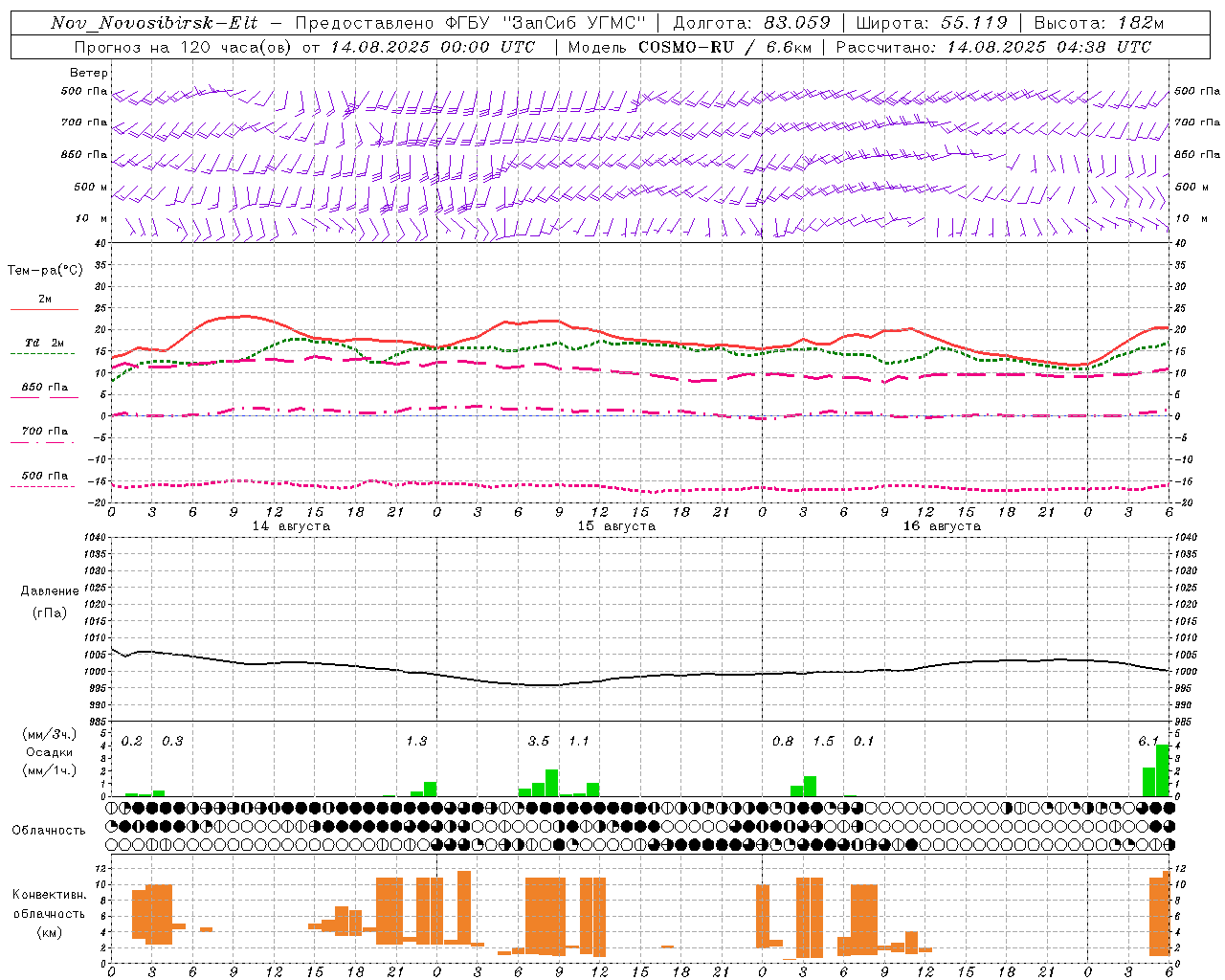Click the Осадки panel label

[50, 752]
